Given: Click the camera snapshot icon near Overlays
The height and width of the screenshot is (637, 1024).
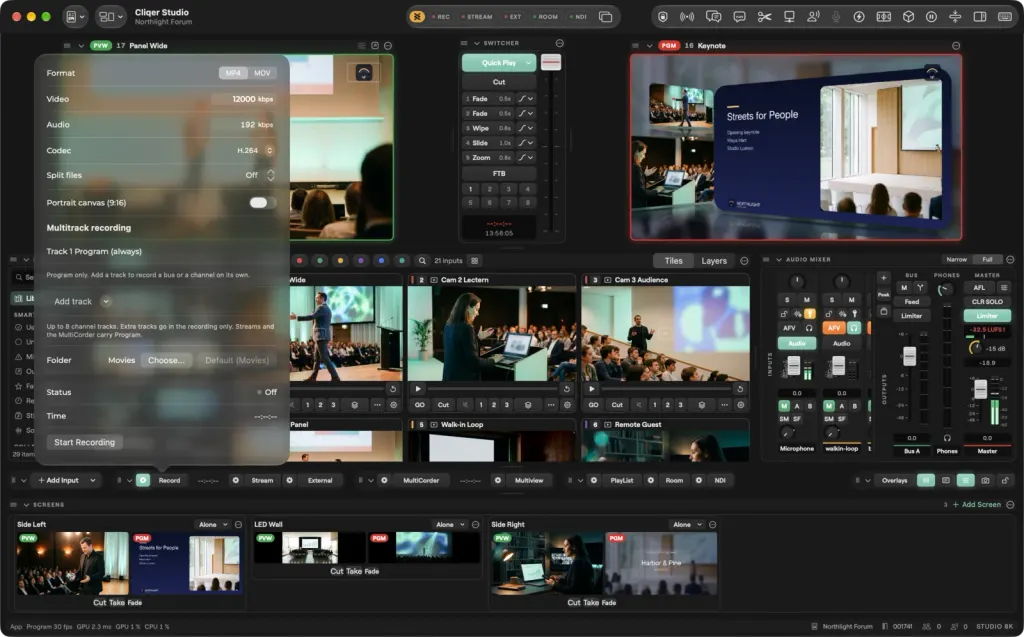Looking at the screenshot, I should pyautogui.click(x=985, y=480).
